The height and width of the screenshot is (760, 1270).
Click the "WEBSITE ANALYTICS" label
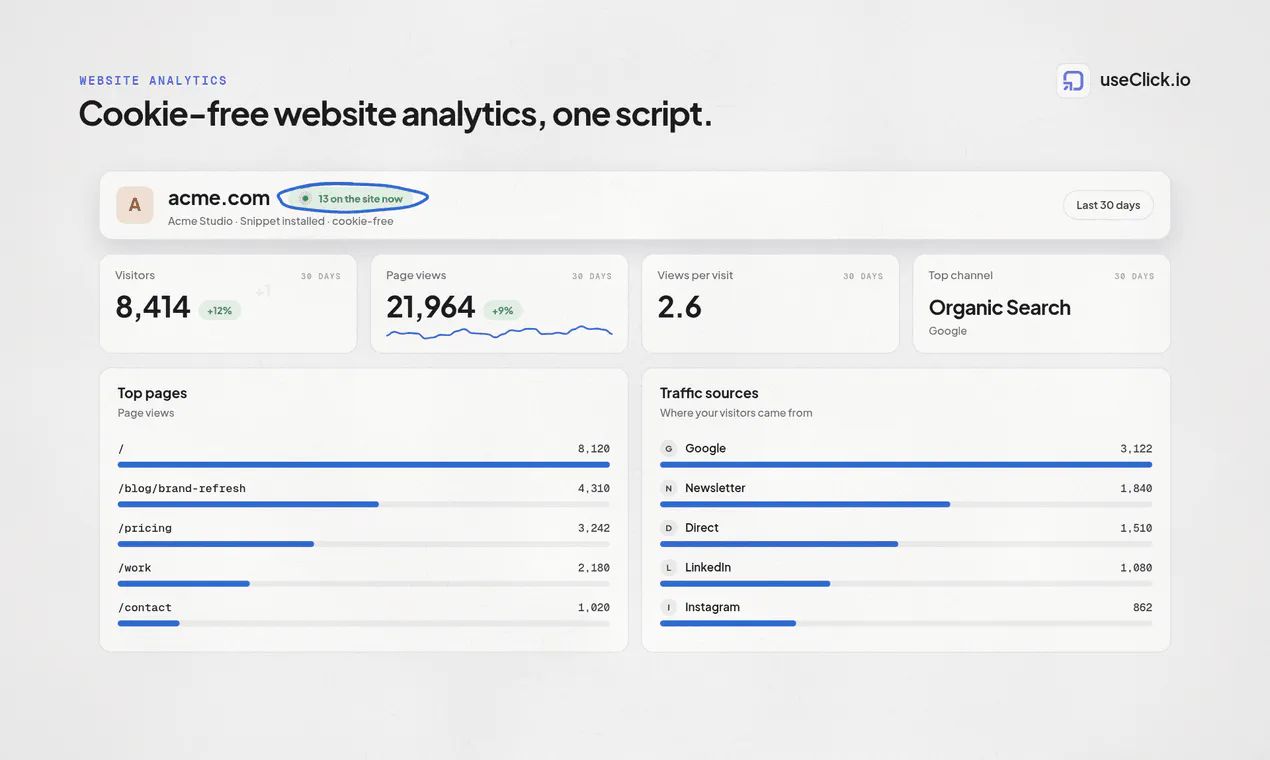[x=153, y=81]
